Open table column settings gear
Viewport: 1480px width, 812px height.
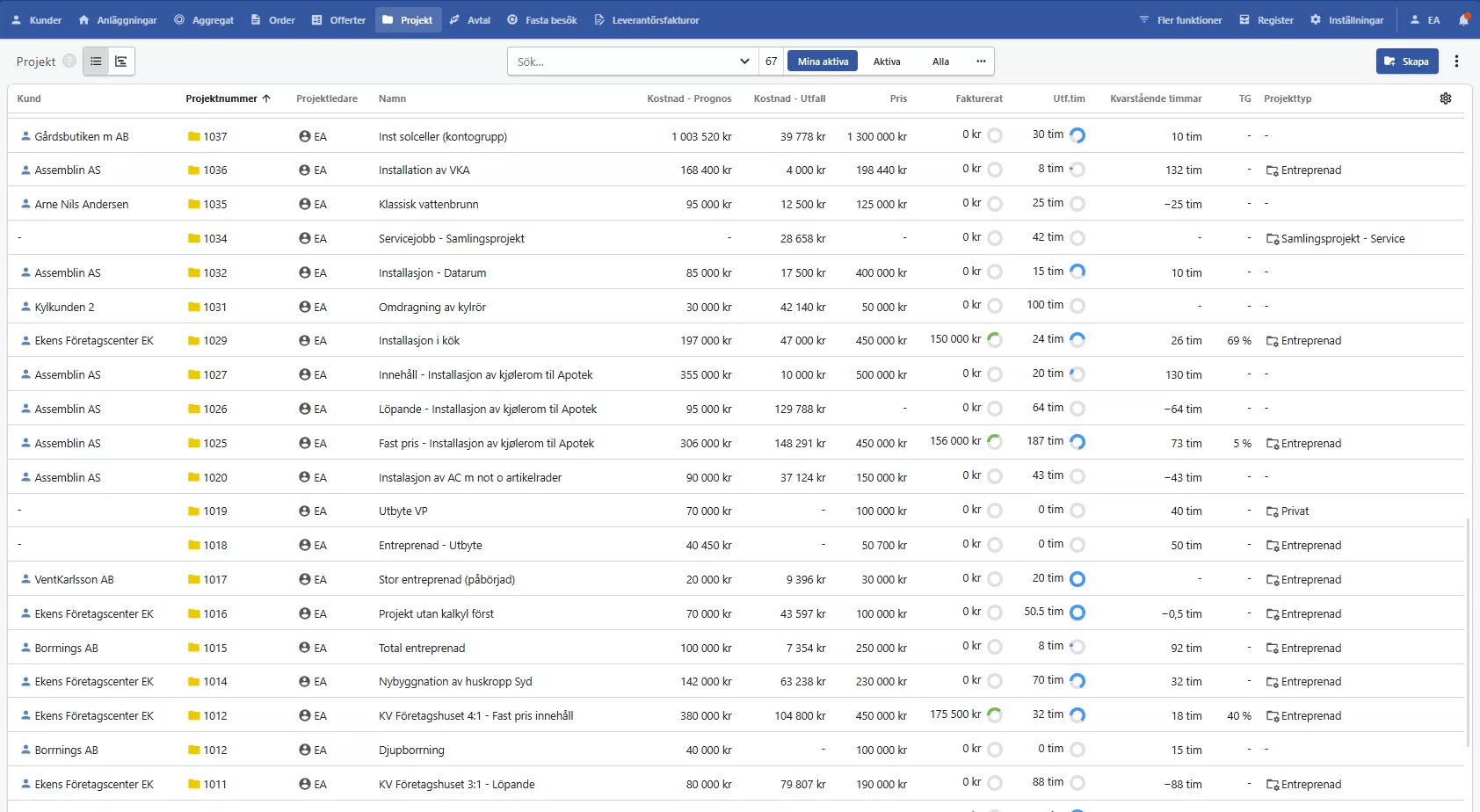point(1446,98)
